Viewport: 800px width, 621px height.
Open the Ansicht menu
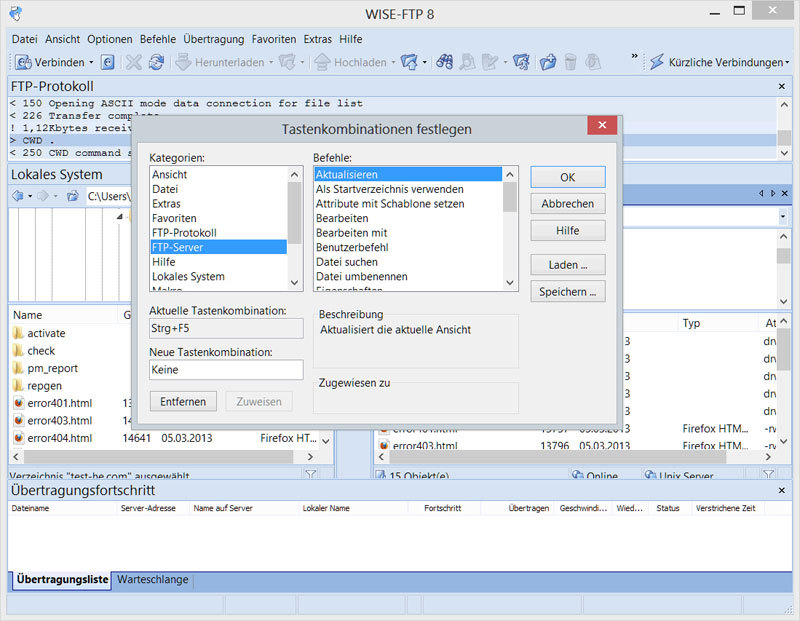coord(62,39)
